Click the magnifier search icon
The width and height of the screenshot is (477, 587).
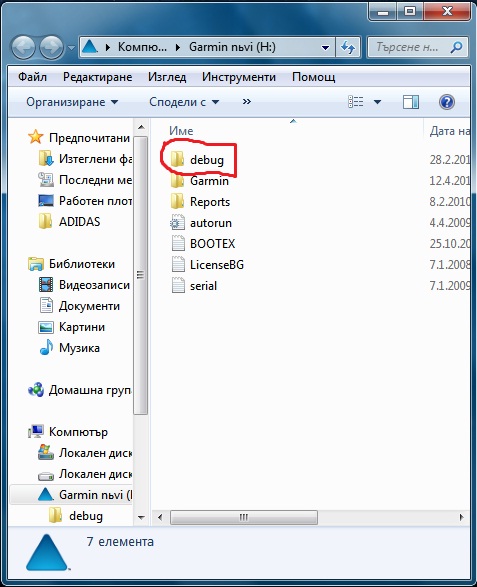[x=457, y=47]
